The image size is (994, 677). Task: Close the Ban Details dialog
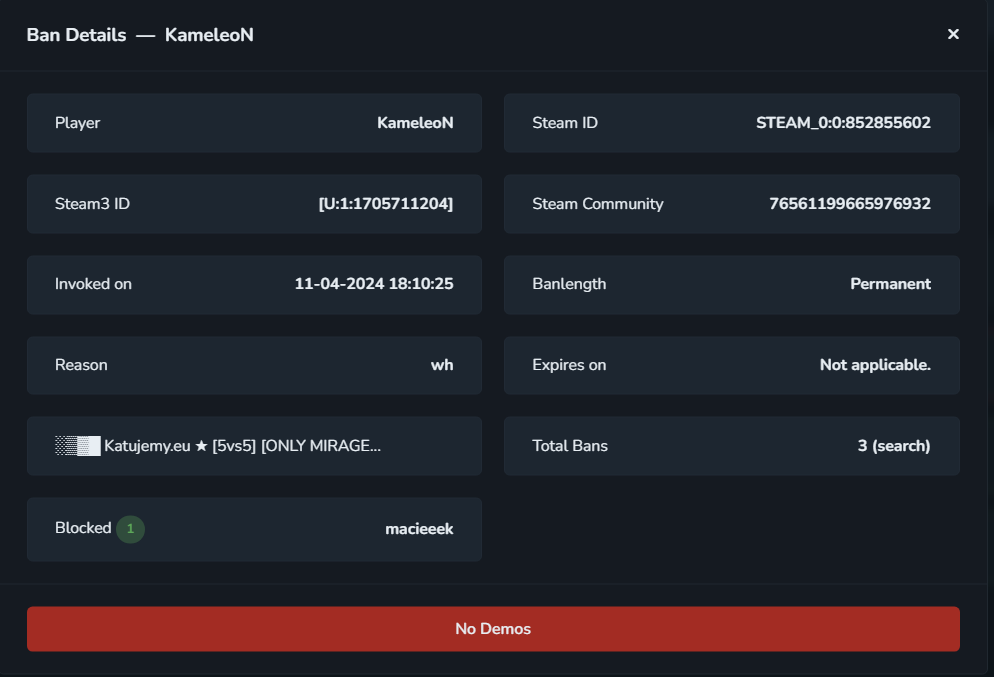click(953, 34)
